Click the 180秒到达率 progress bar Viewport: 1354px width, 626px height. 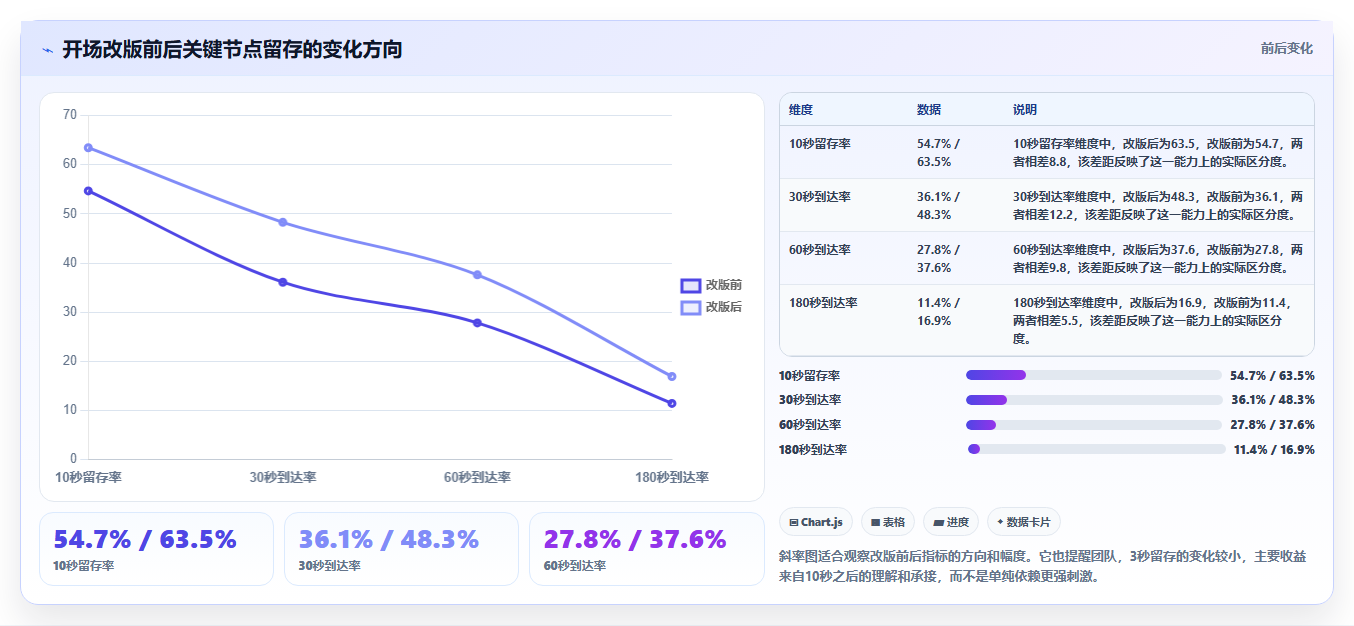pos(1096,450)
